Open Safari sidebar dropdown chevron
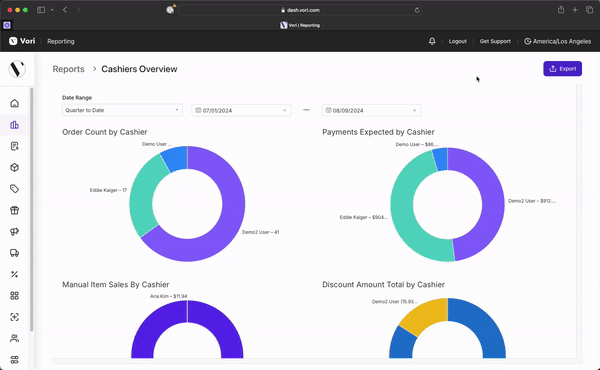Viewport: 600px width, 370px height. tap(52, 10)
